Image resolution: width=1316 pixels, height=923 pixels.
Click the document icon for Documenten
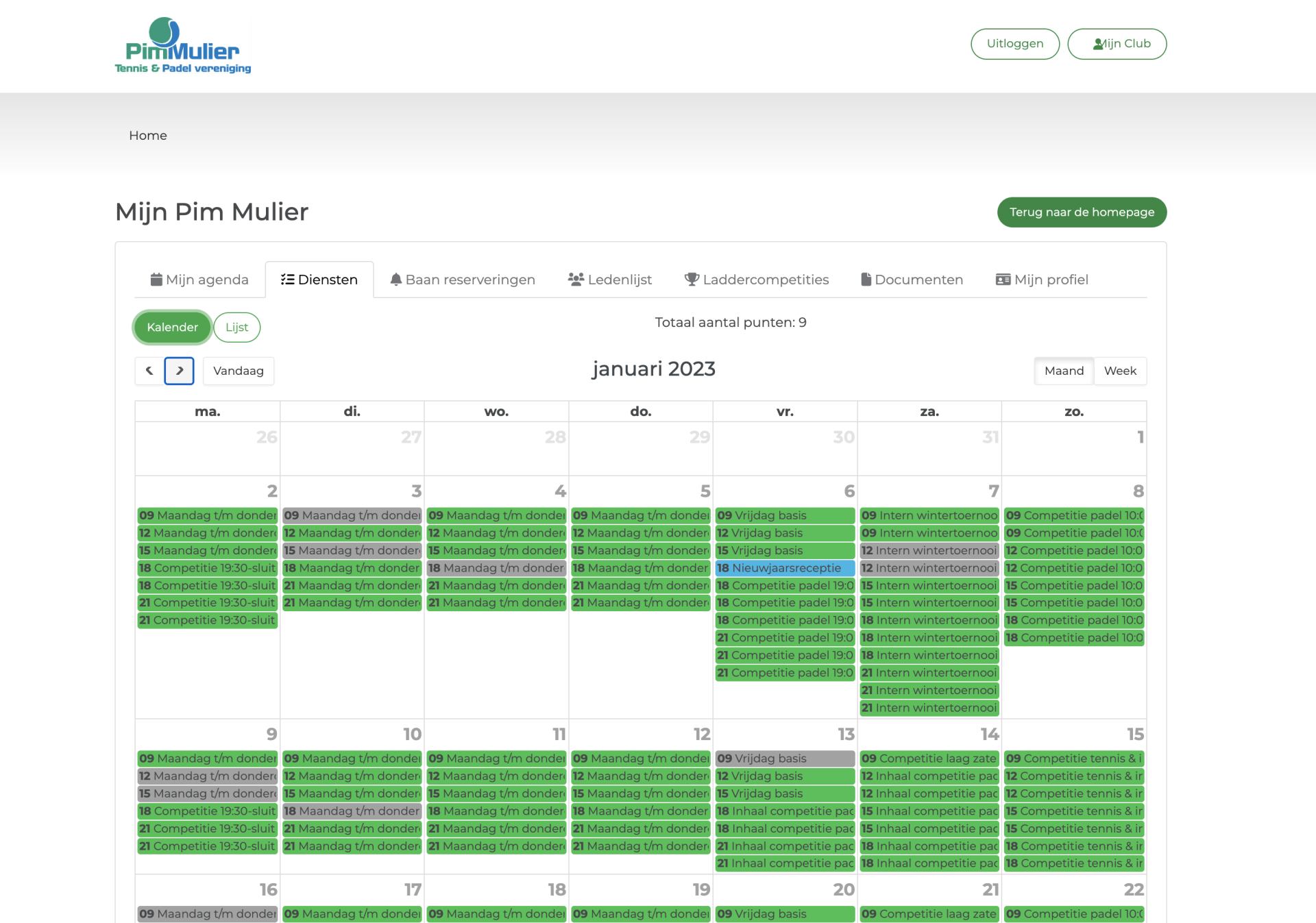click(x=866, y=280)
